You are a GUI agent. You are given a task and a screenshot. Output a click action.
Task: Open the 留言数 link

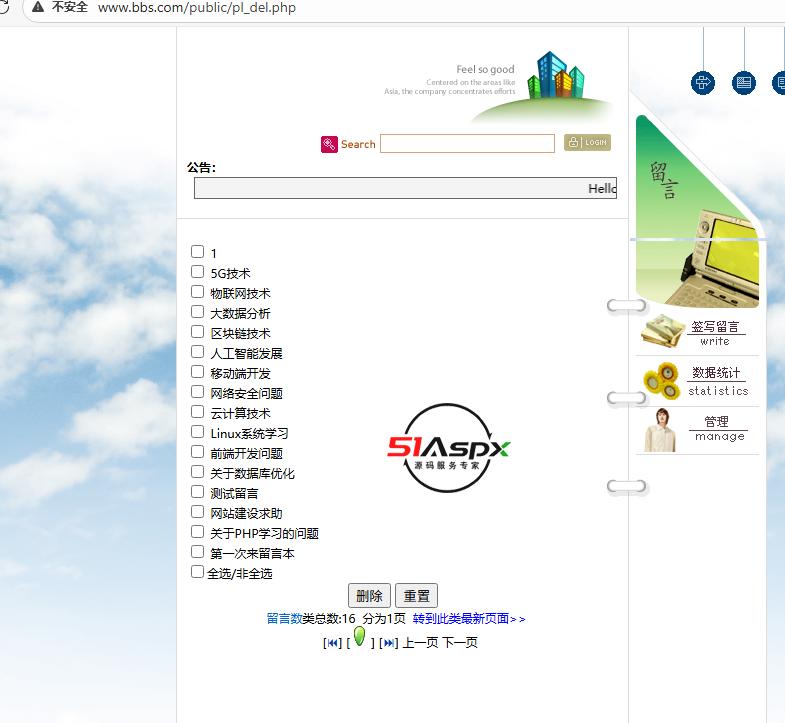coord(284,619)
